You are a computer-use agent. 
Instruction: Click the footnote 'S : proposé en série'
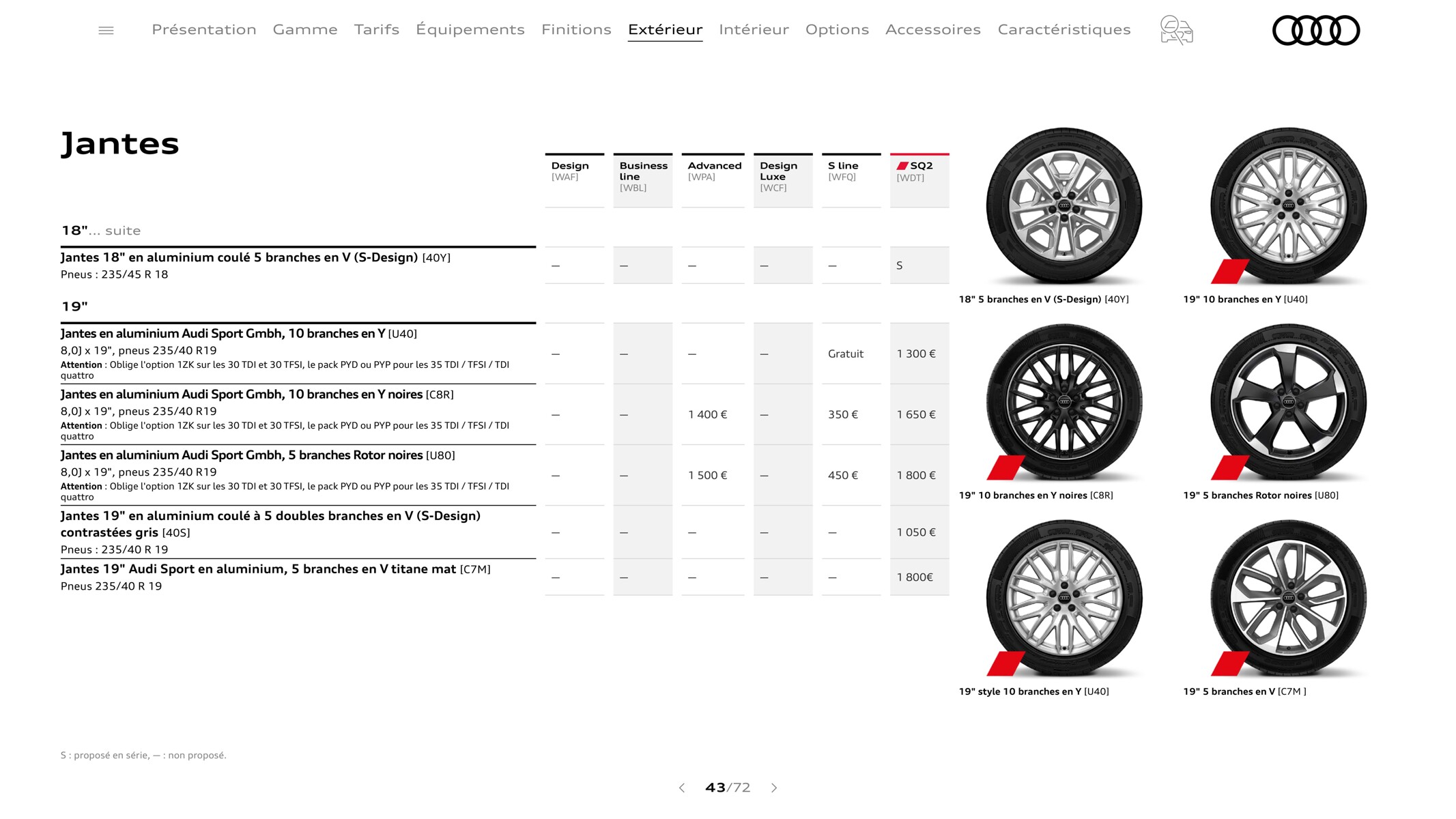pyautogui.click(x=104, y=756)
